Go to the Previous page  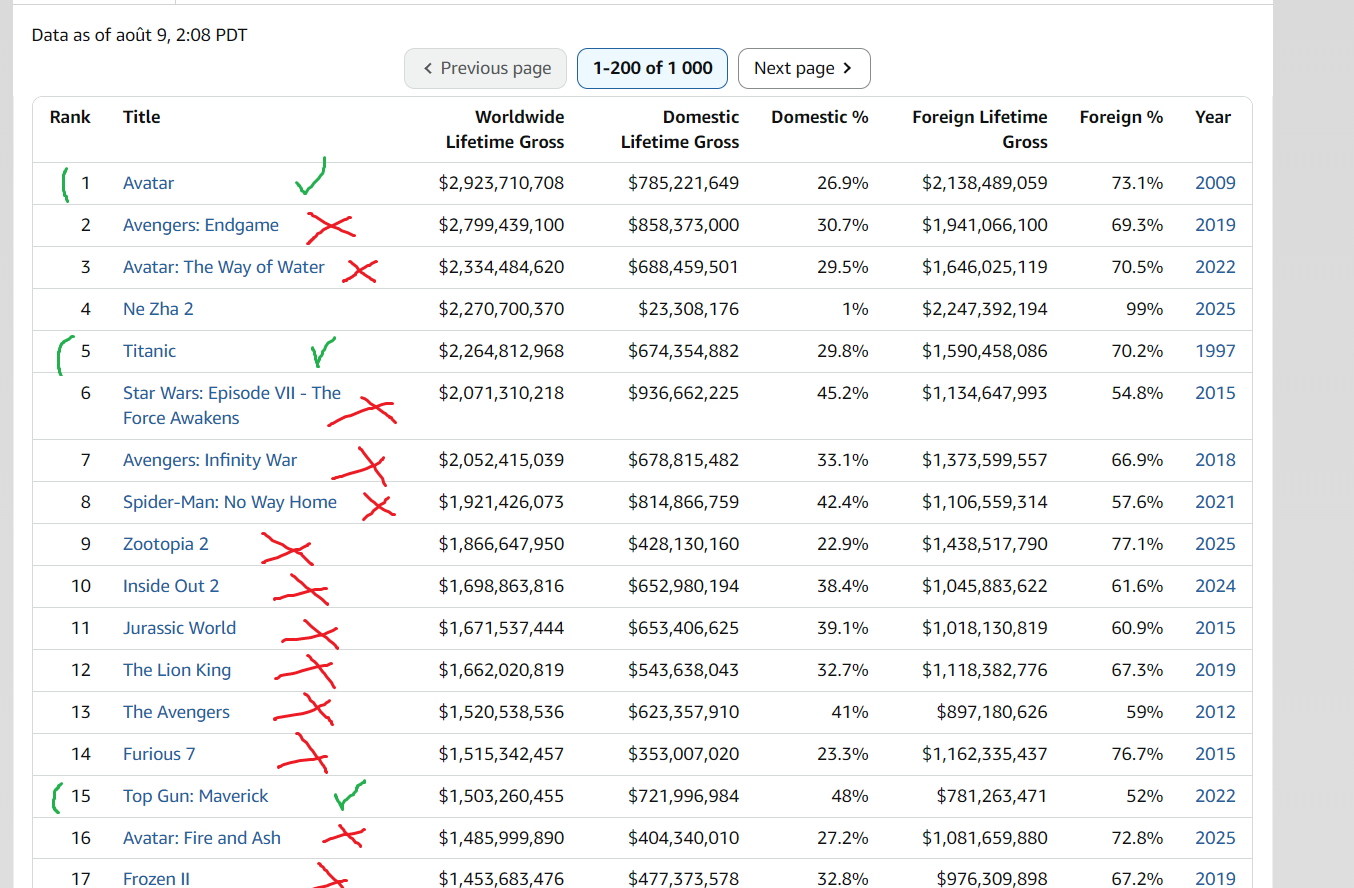485,68
